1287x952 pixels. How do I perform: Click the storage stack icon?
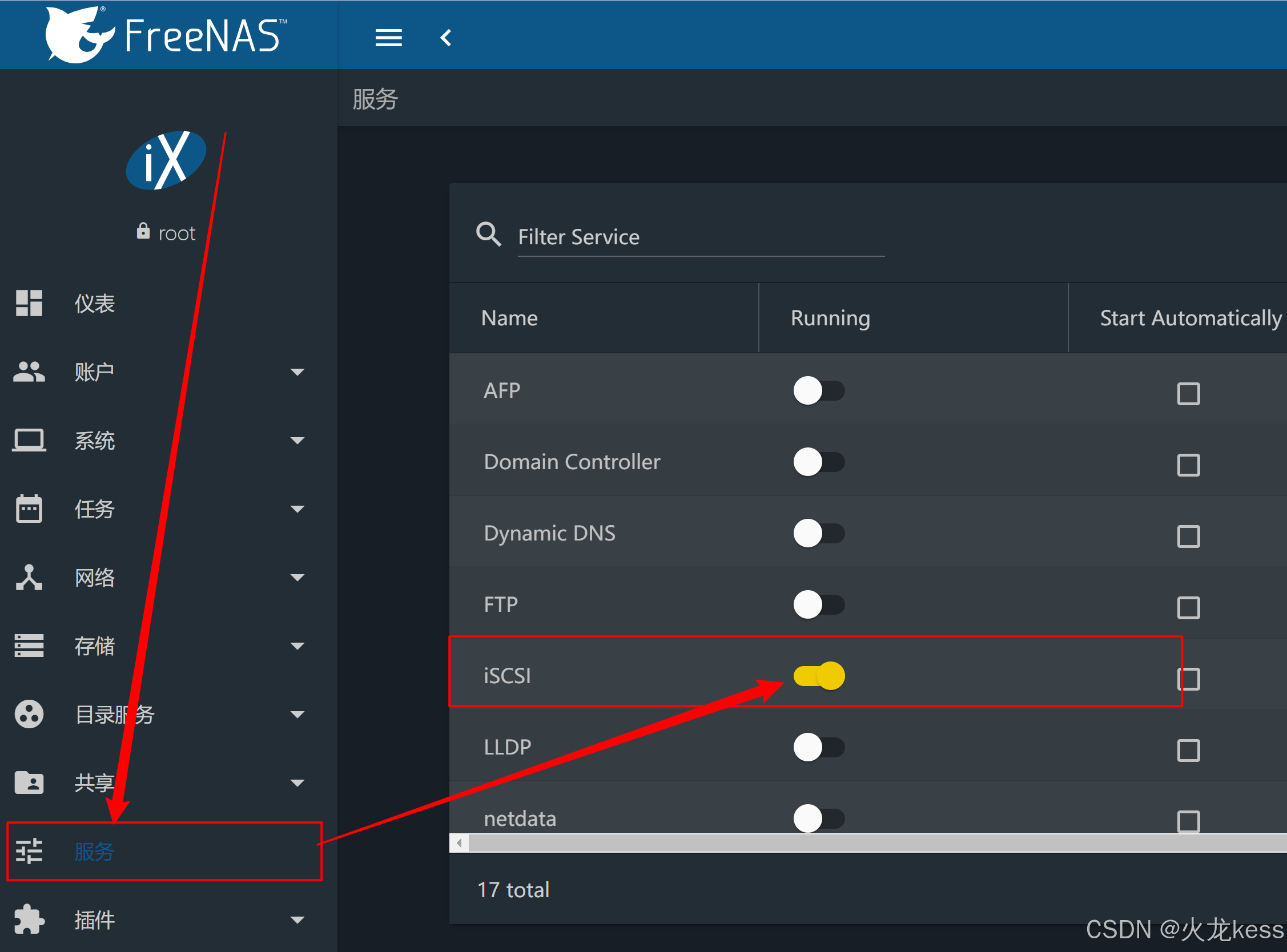[x=29, y=646]
